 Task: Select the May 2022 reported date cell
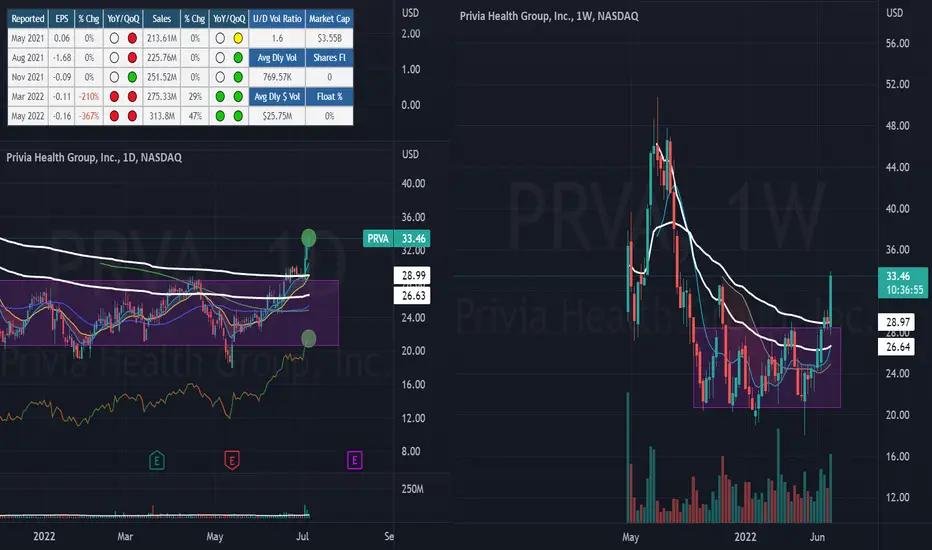coord(28,116)
